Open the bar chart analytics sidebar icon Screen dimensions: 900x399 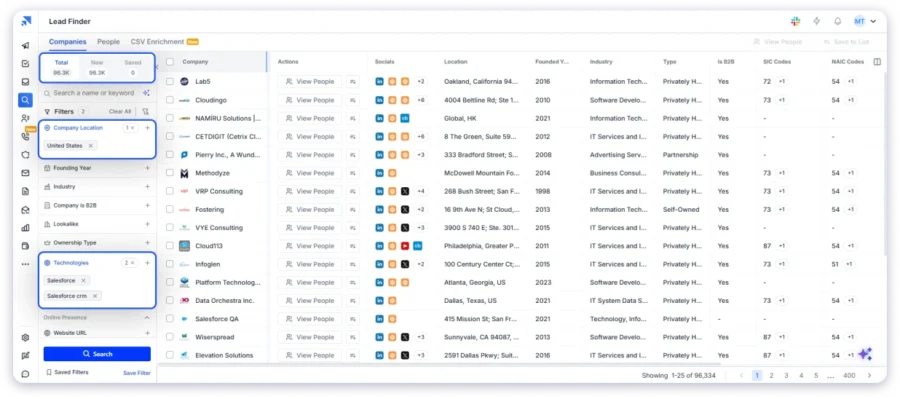(x=25, y=227)
